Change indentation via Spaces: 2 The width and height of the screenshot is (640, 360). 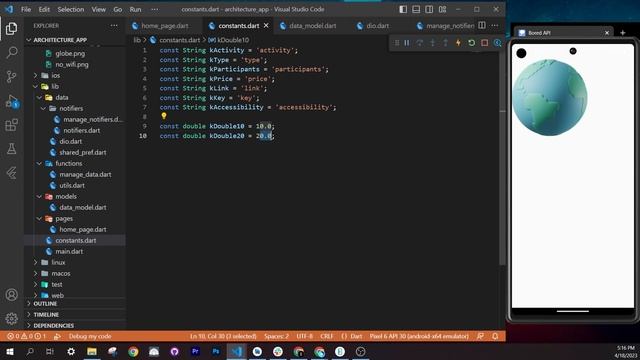point(276,336)
